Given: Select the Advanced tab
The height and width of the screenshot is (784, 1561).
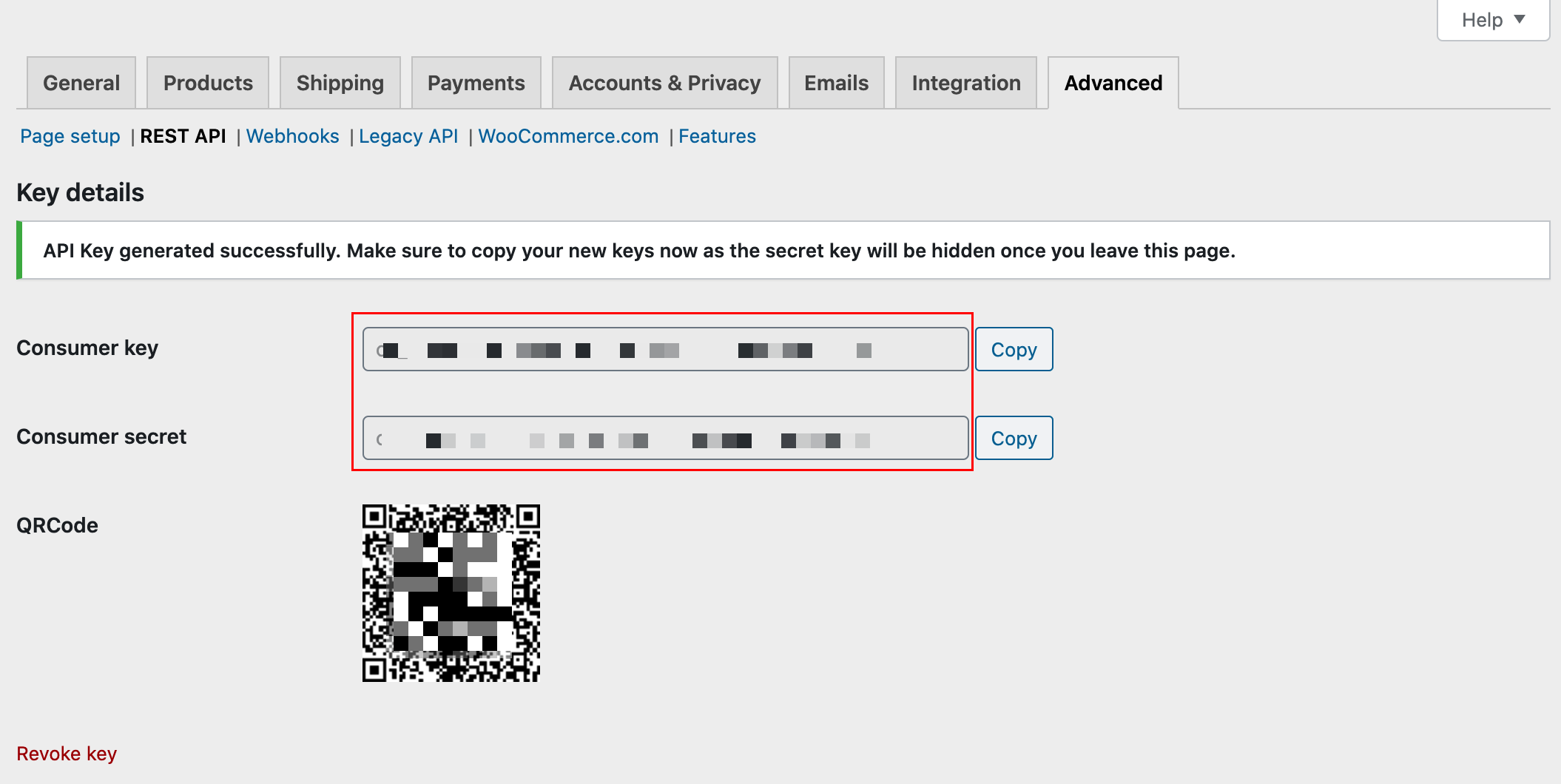Looking at the screenshot, I should pyautogui.click(x=1113, y=83).
